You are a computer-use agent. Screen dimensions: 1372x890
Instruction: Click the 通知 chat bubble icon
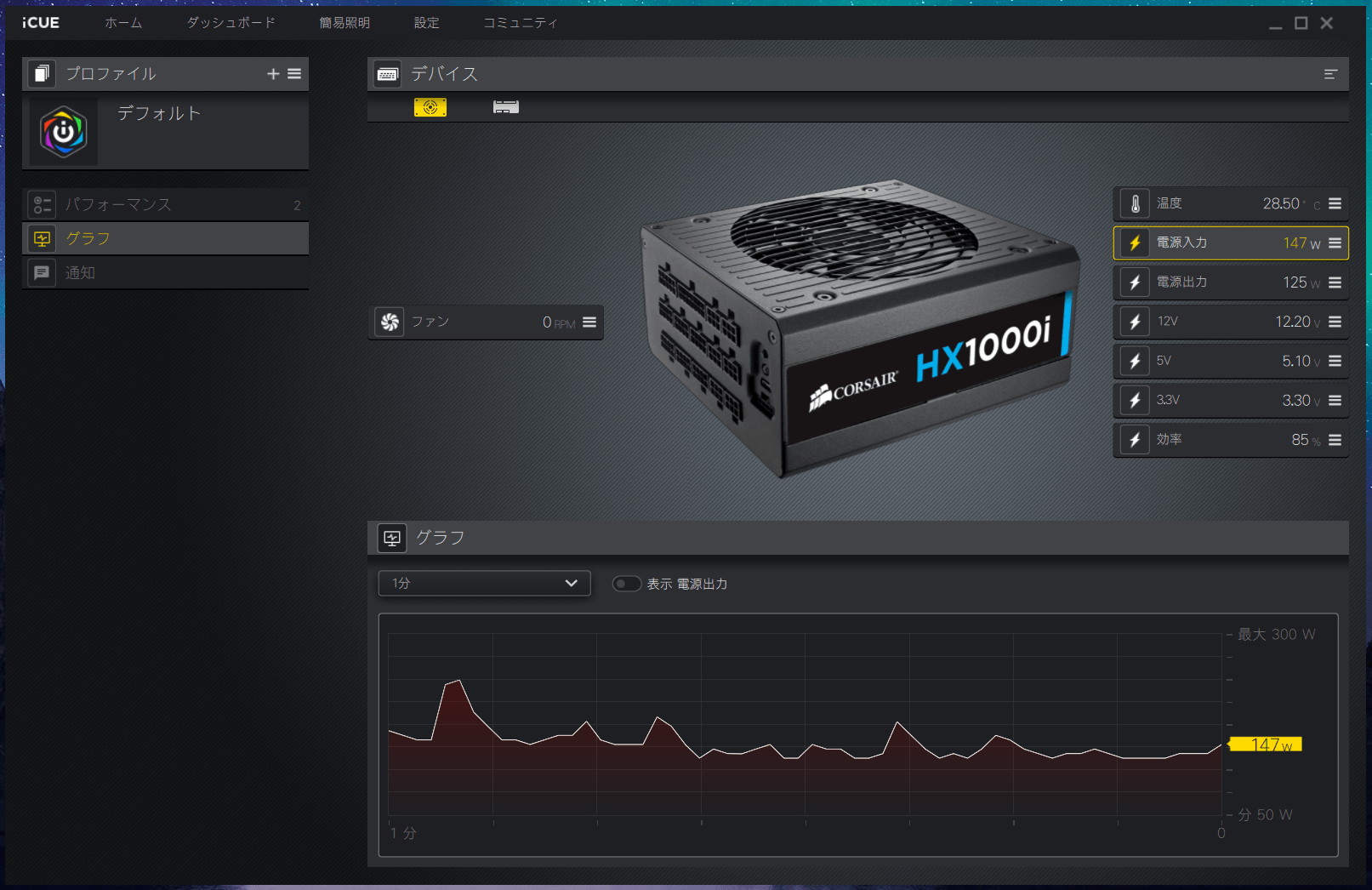coord(42,273)
